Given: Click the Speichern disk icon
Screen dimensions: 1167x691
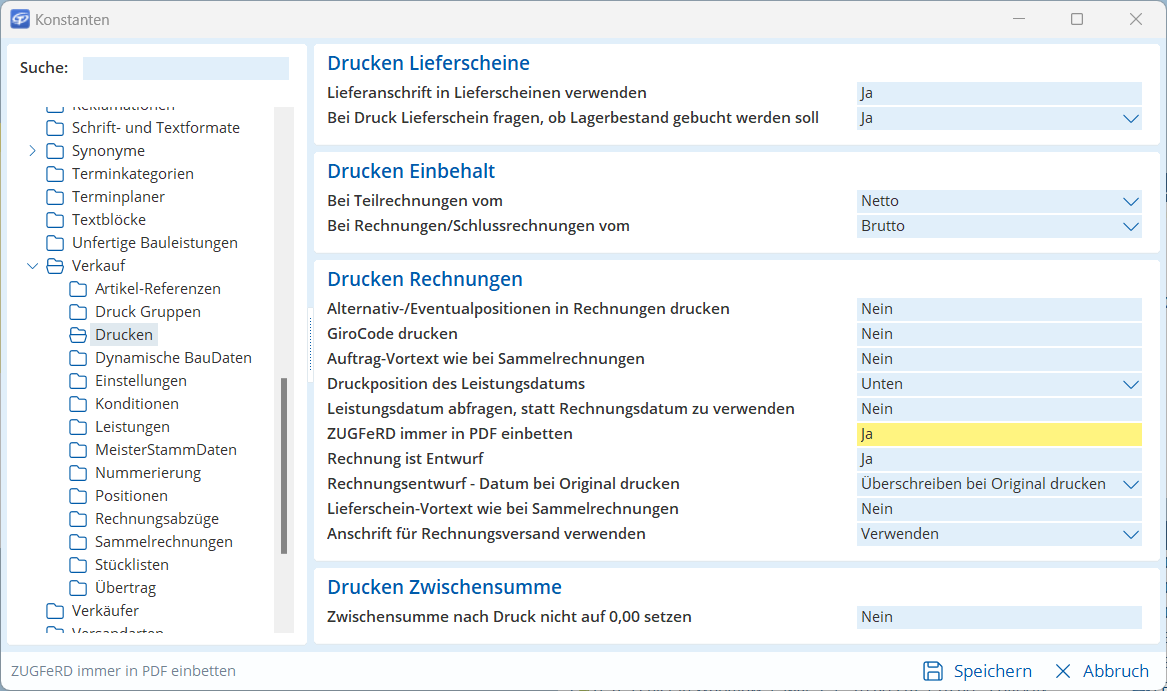Looking at the screenshot, I should (x=933, y=671).
